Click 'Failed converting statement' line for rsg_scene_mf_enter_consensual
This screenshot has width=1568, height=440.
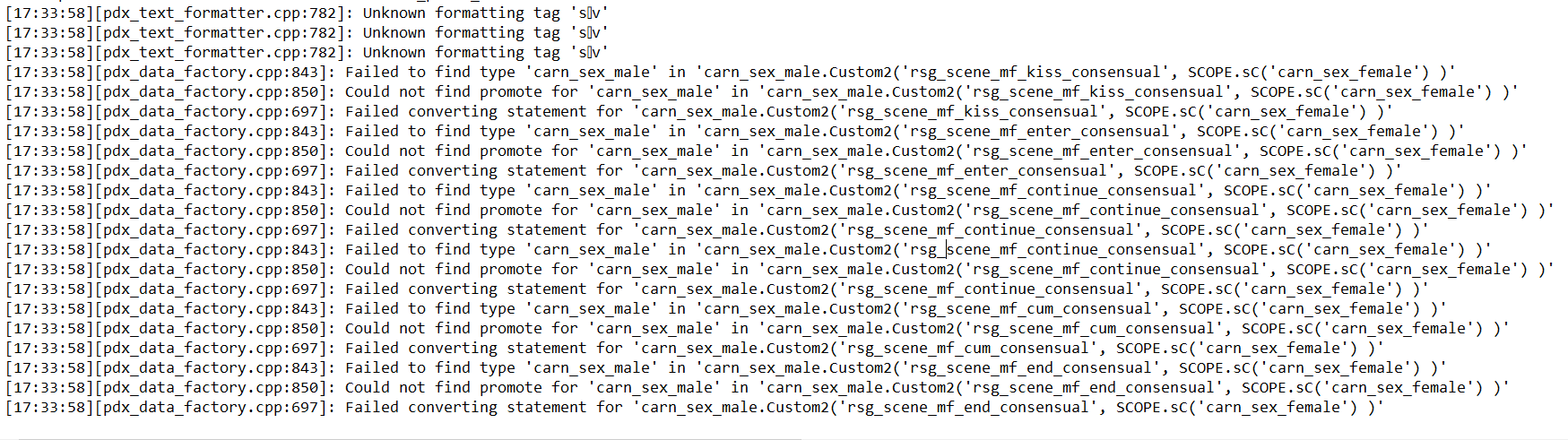click(704, 170)
